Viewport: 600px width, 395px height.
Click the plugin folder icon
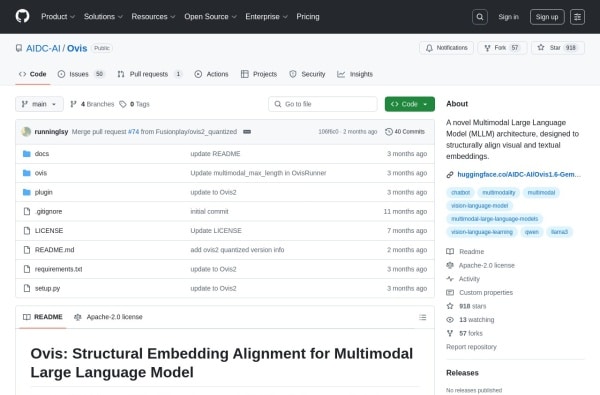26,192
